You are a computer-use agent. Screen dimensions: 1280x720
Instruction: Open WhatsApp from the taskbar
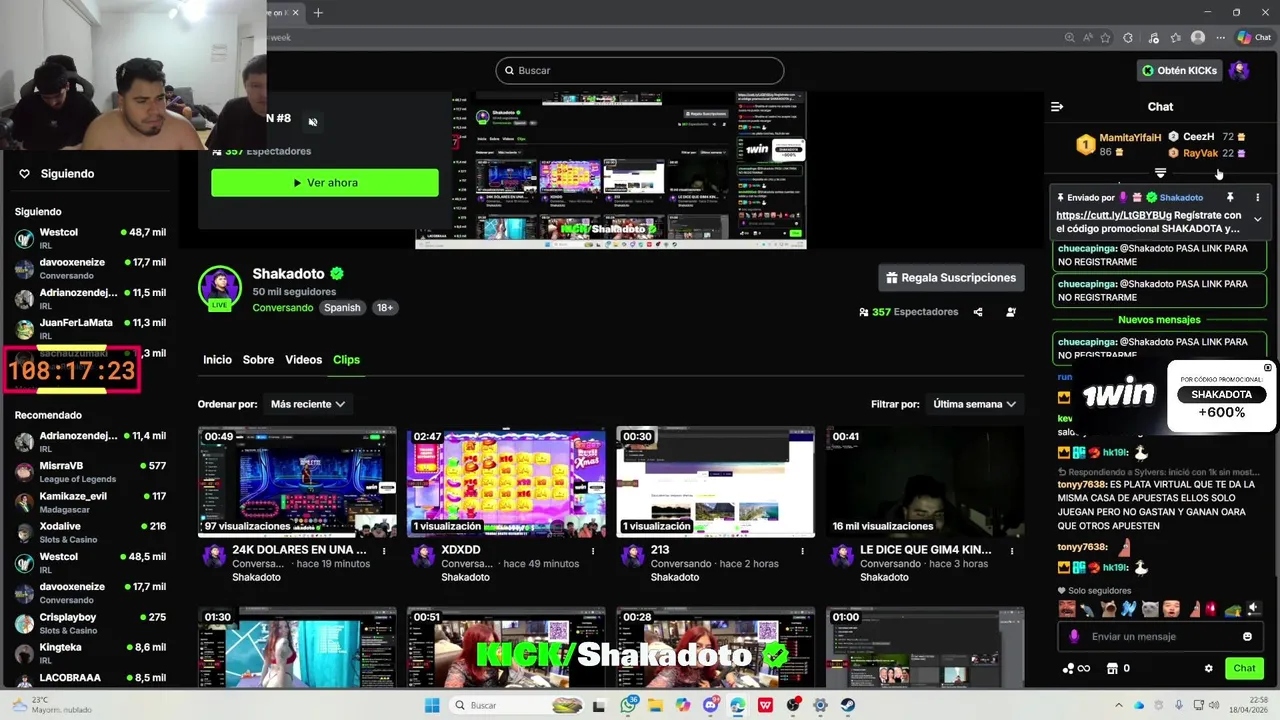click(629, 705)
